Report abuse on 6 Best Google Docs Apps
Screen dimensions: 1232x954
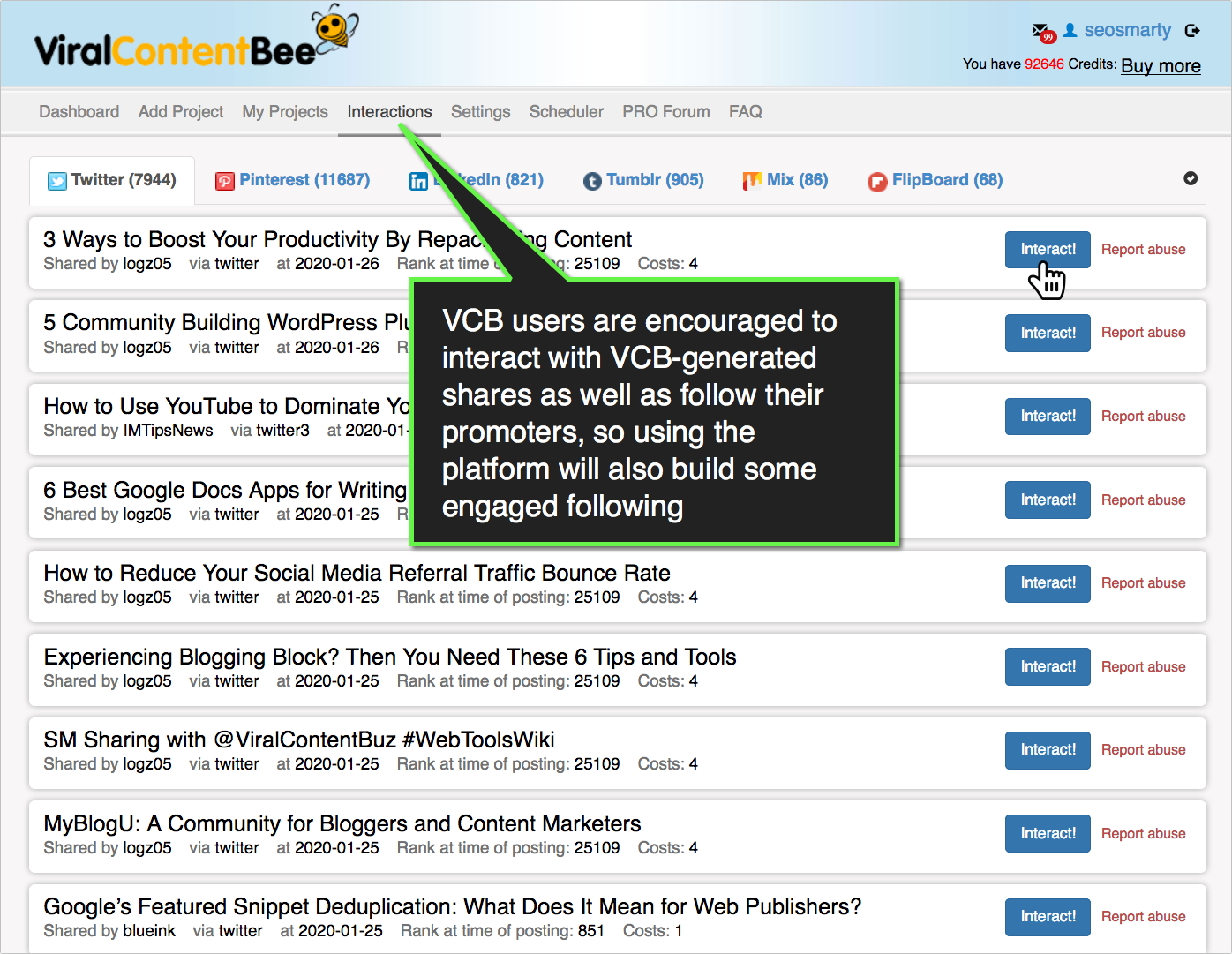(x=1143, y=500)
